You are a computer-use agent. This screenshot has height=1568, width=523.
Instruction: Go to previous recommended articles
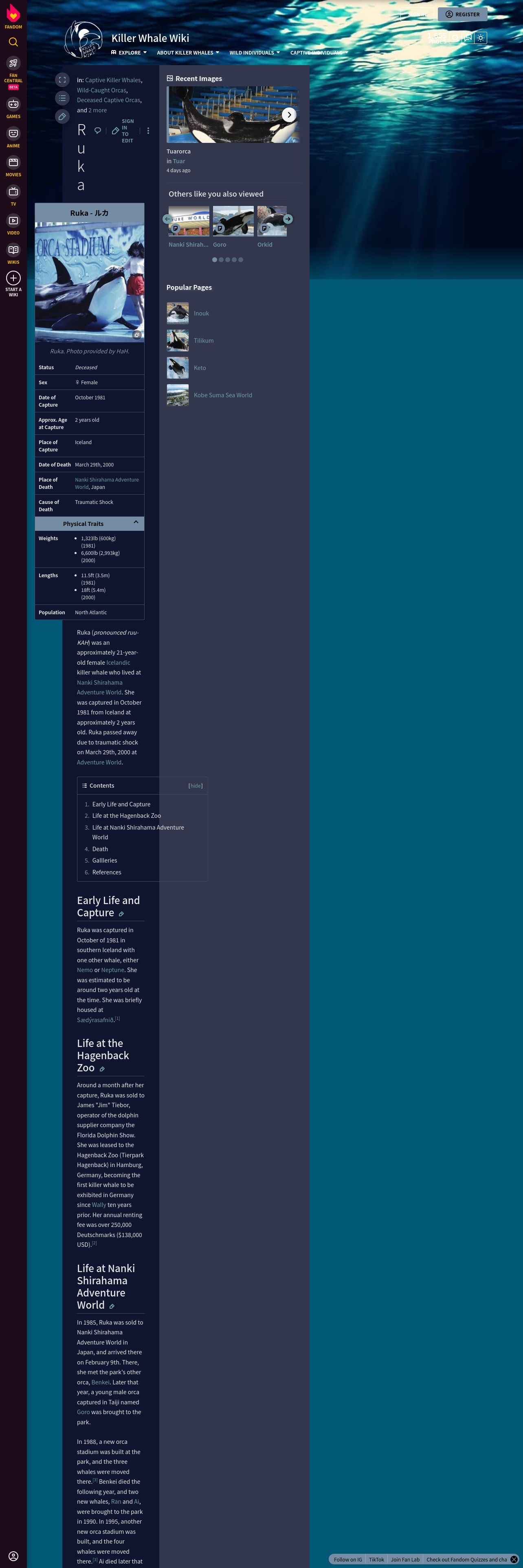(167, 219)
